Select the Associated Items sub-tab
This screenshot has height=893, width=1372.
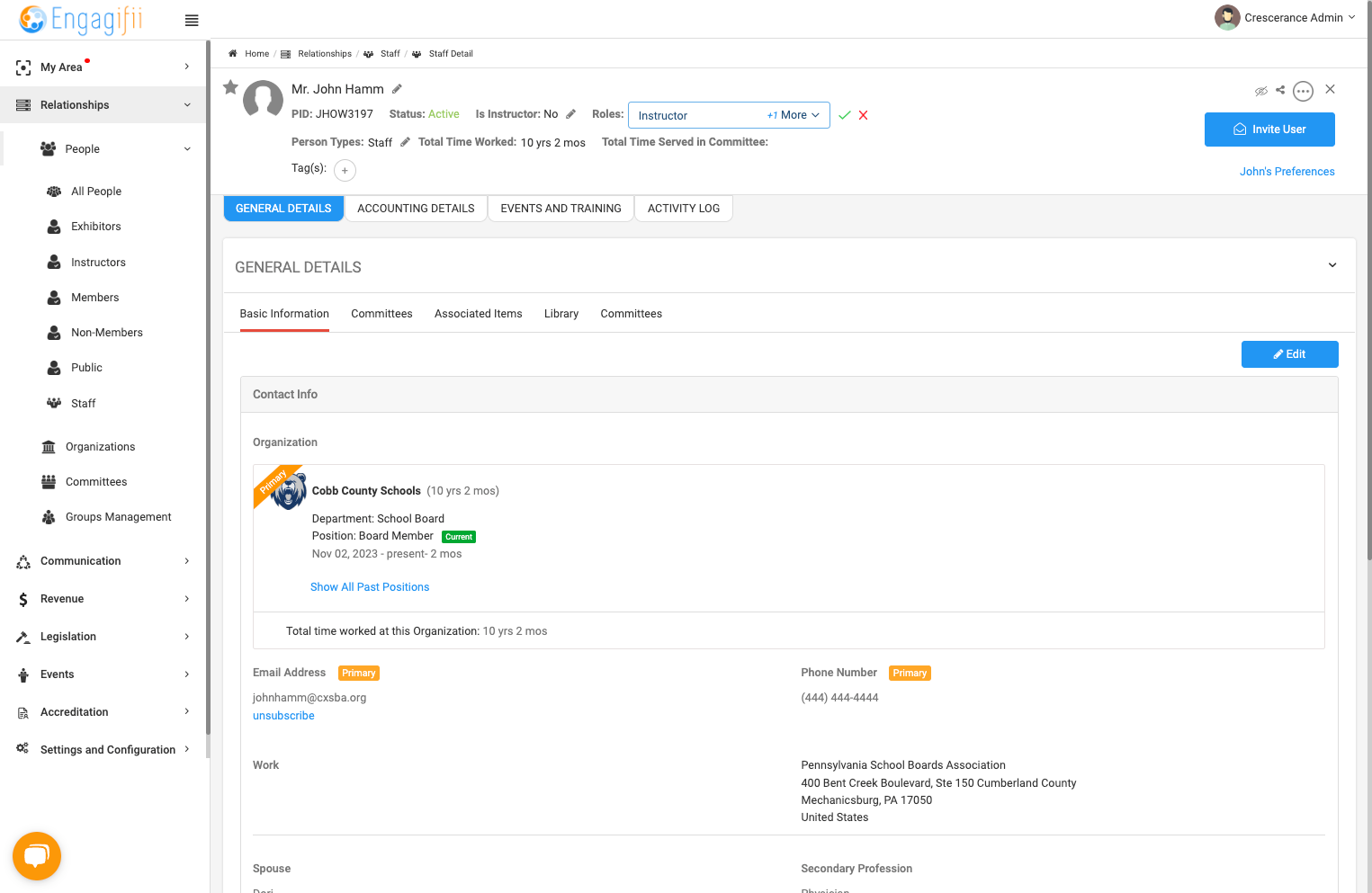click(479, 314)
